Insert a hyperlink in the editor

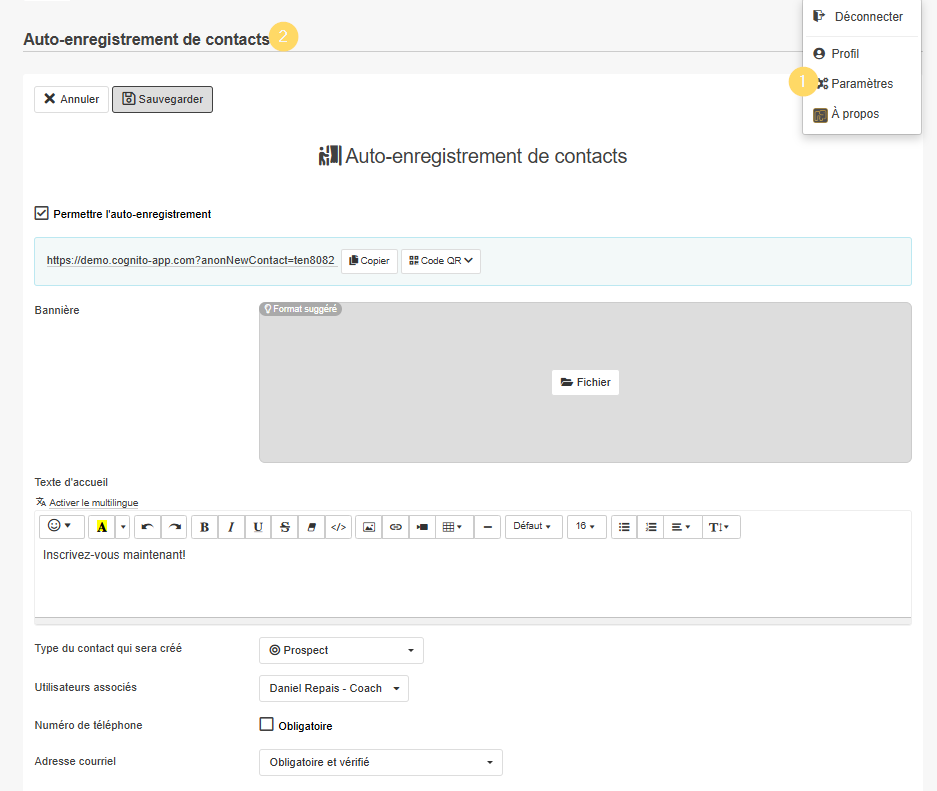[x=396, y=527]
